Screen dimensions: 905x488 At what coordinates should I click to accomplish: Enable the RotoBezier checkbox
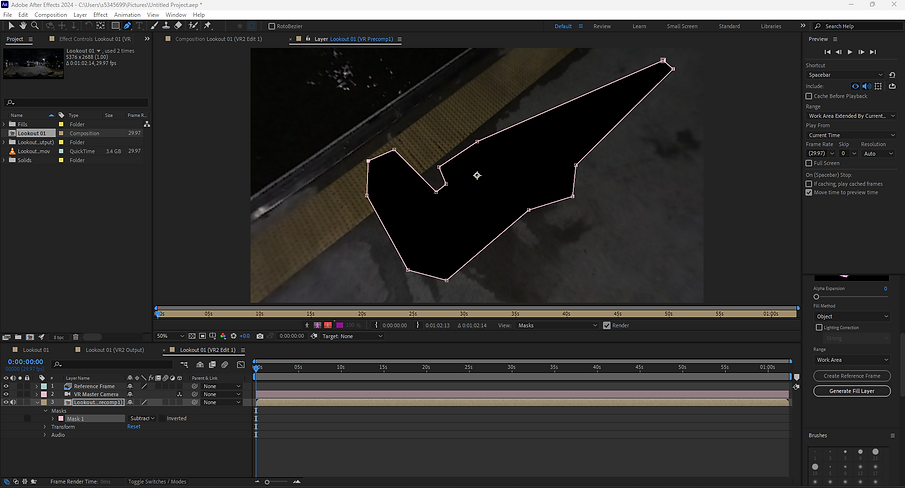click(272, 26)
